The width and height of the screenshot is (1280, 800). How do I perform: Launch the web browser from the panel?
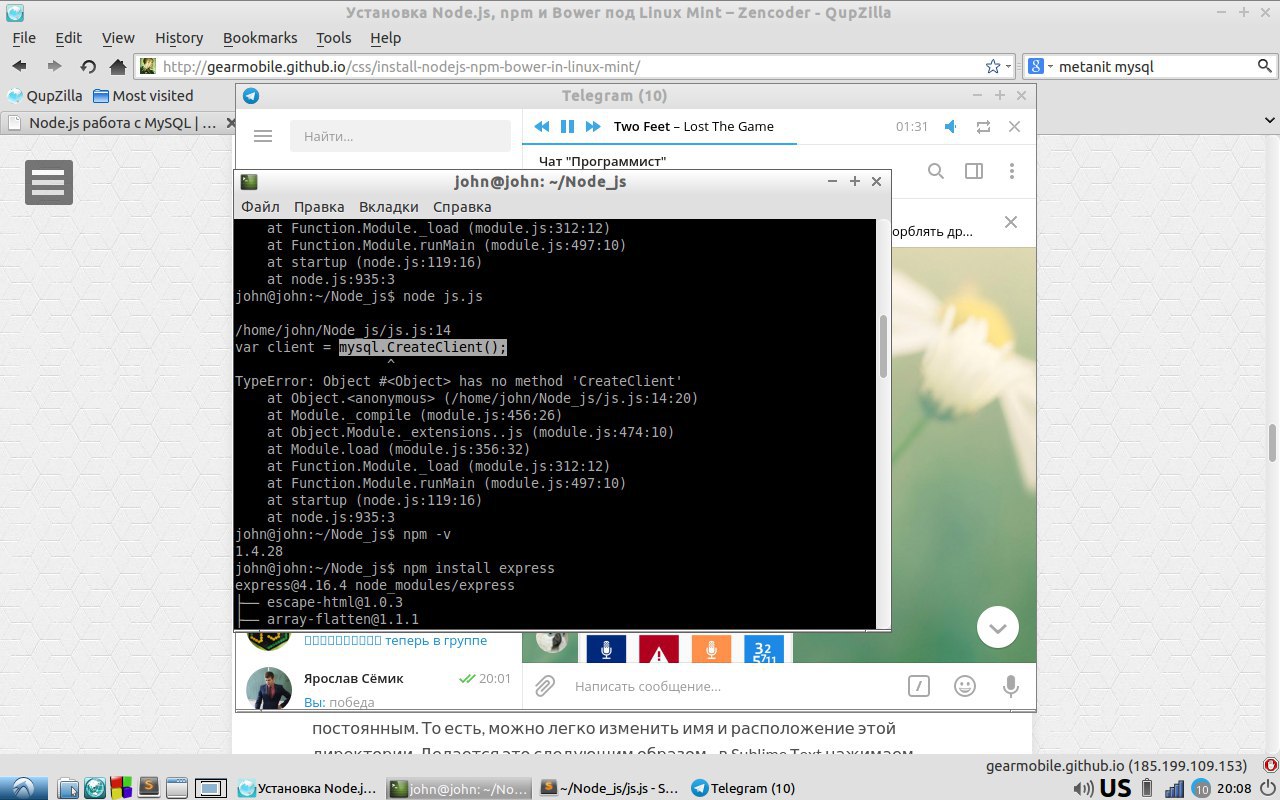(95, 788)
